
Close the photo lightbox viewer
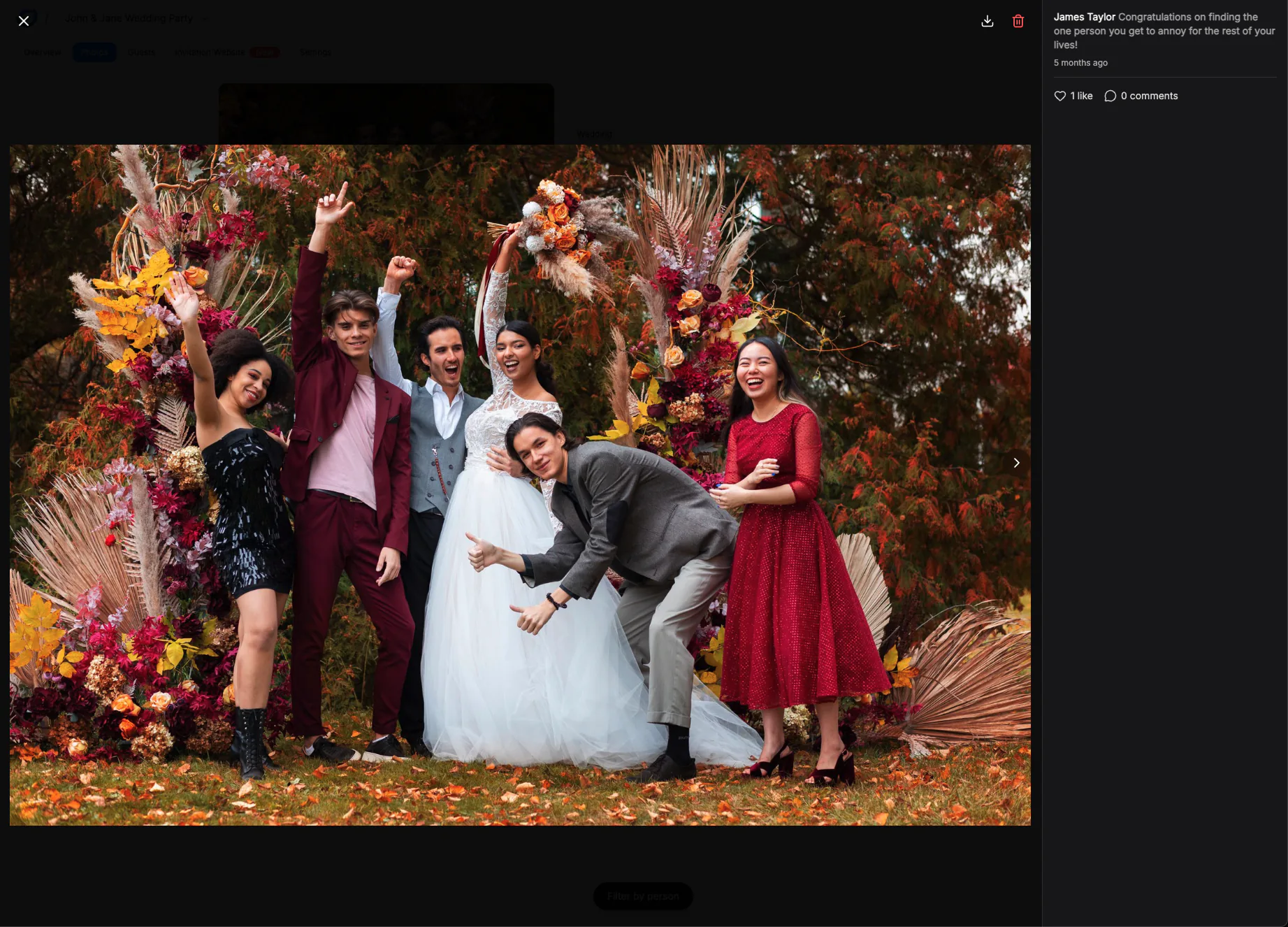[x=24, y=21]
